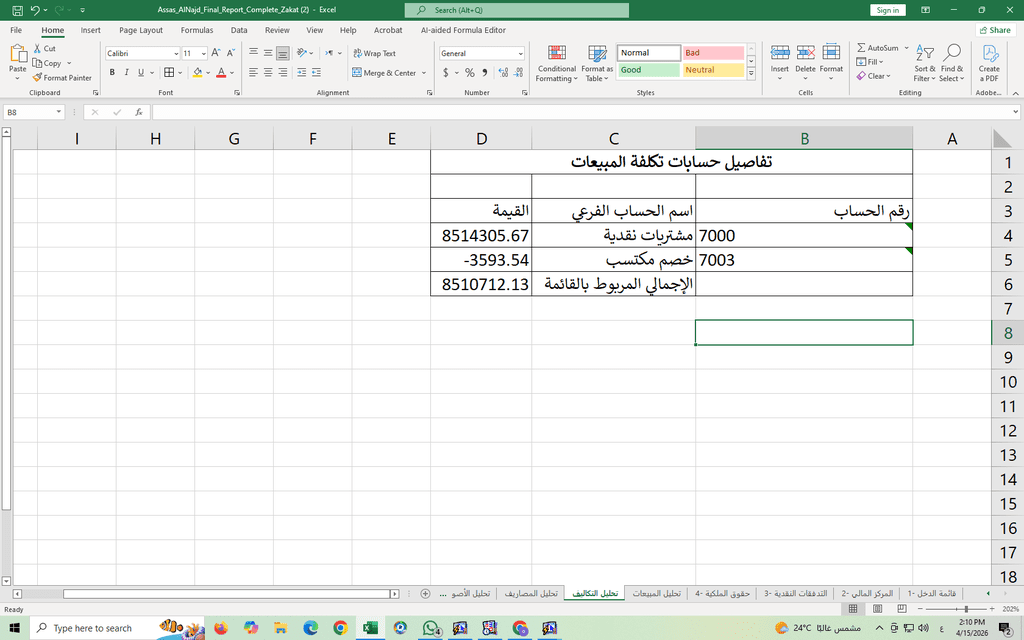The height and width of the screenshot is (640, 1024).
Task: Click the Format Painter brush icon
Action: 37,77
